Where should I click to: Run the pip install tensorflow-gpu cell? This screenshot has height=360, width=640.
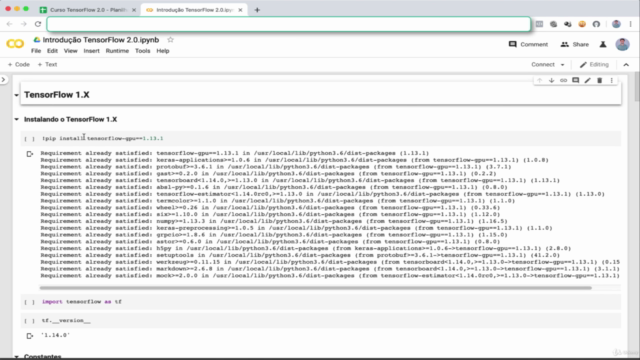(29, 139)
